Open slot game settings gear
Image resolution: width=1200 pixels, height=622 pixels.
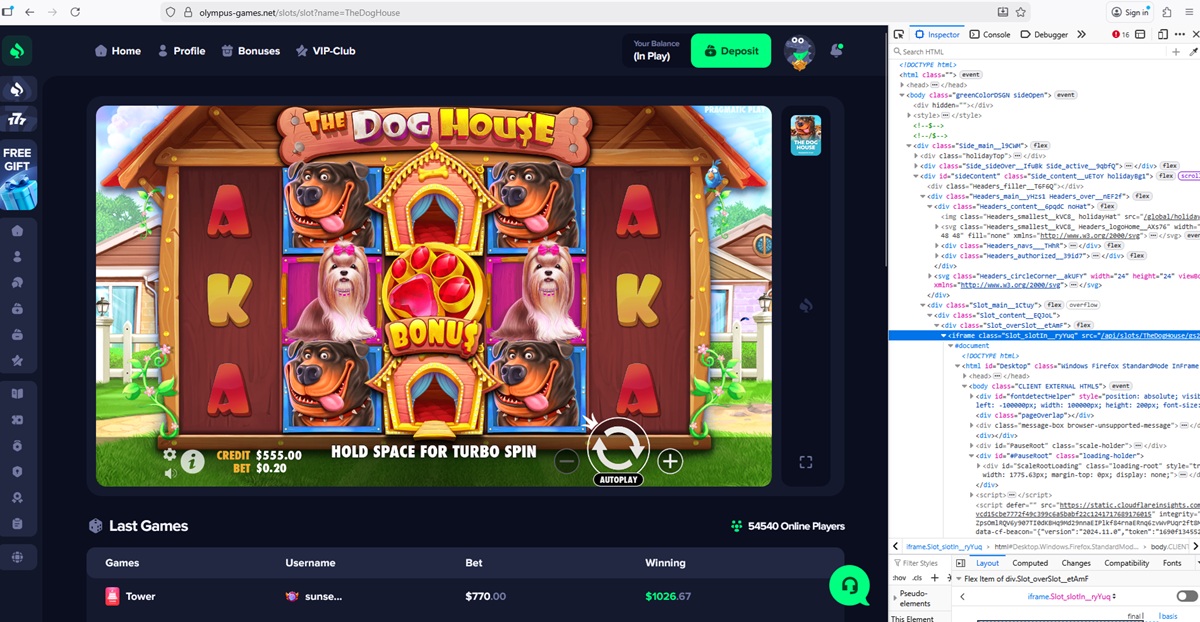(x=170, y=454)
